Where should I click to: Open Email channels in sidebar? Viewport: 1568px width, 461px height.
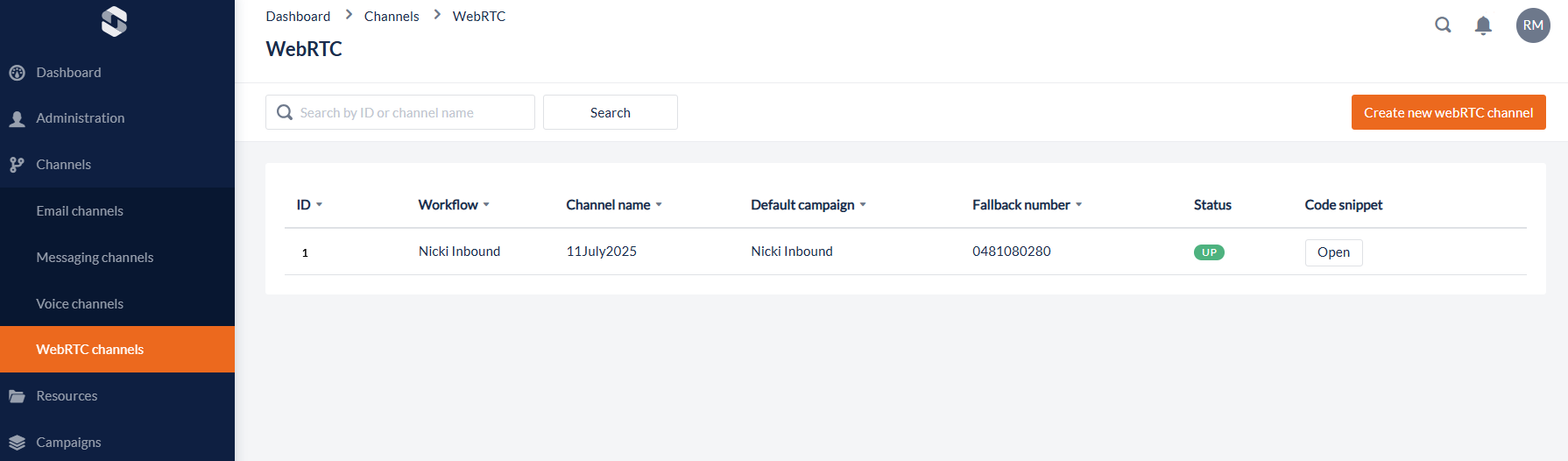pos(80,211)
